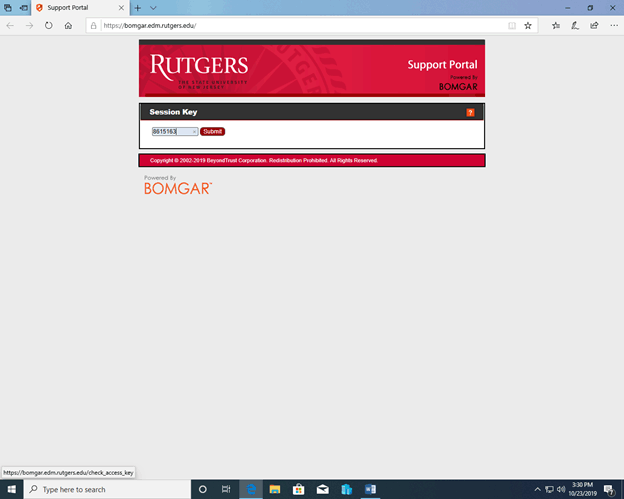624x499 pixels.
Task: Click the Session Key input field
Action: pyautogui.click(x=175, y=131)
